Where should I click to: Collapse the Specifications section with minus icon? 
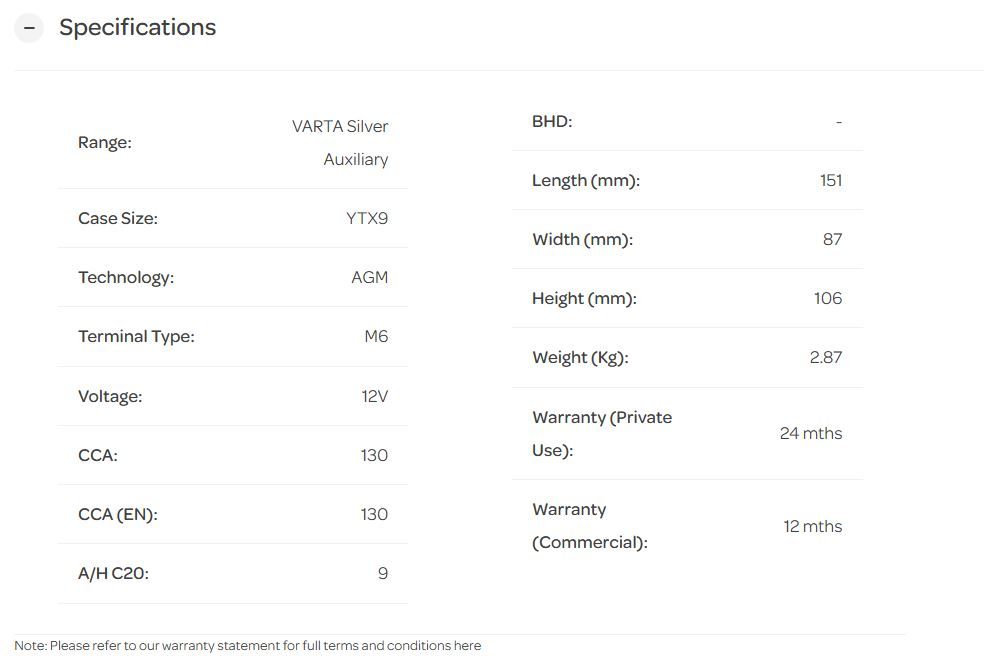pos(29,28)
